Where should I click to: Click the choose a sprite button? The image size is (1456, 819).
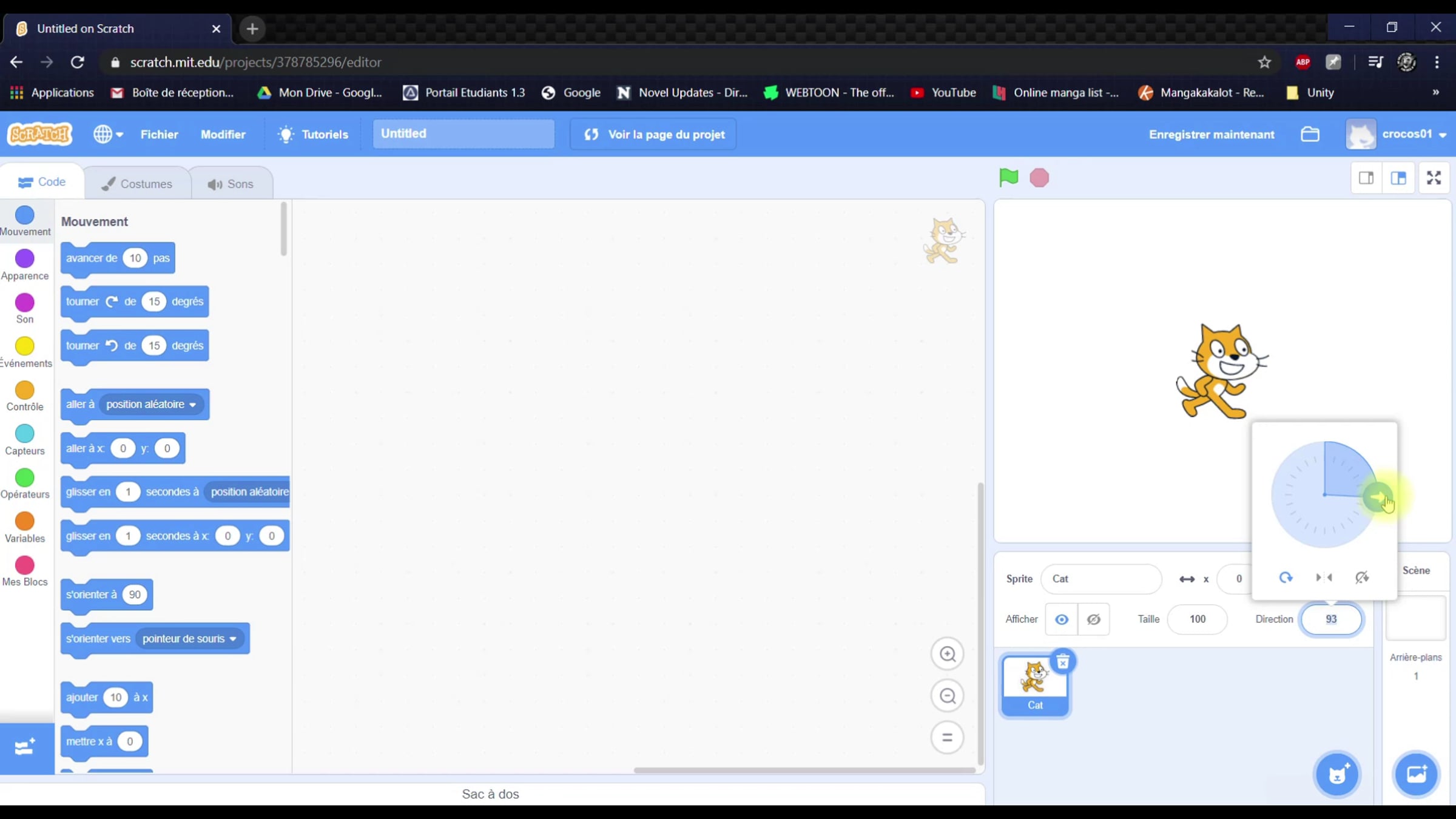(1337, 775)
